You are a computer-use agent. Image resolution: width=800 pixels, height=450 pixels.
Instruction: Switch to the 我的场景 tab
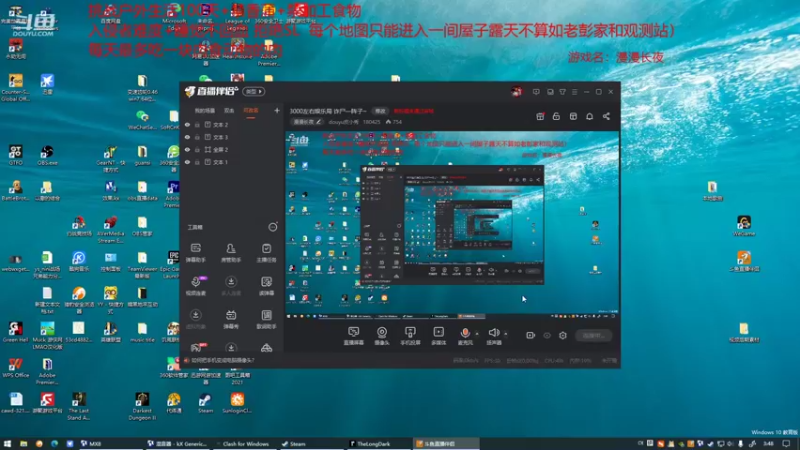point(205,111)
